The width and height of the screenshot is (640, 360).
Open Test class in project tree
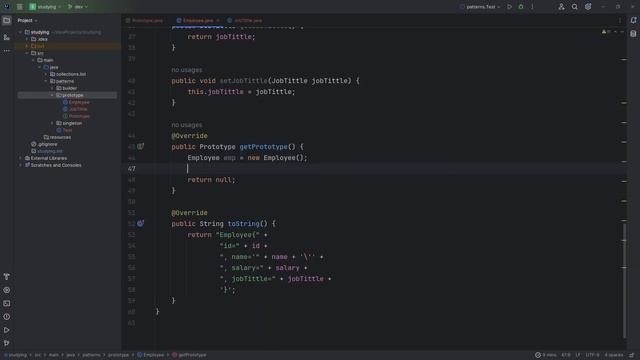click(x=67, y=130)
